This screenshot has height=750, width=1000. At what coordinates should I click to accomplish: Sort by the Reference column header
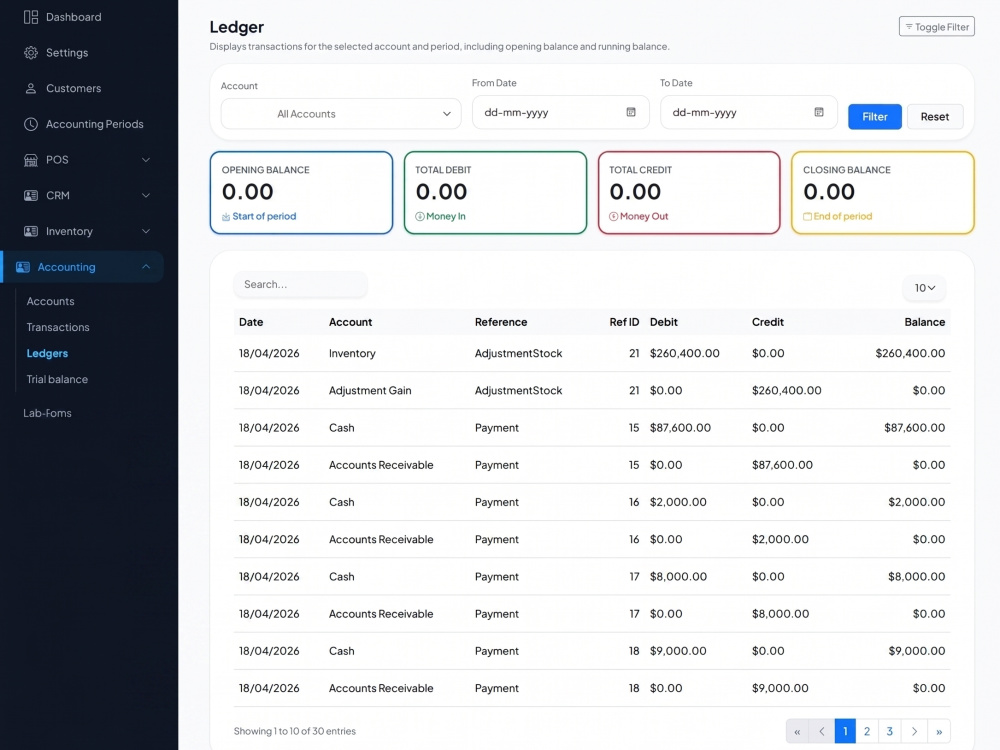(x=501, y=323)
